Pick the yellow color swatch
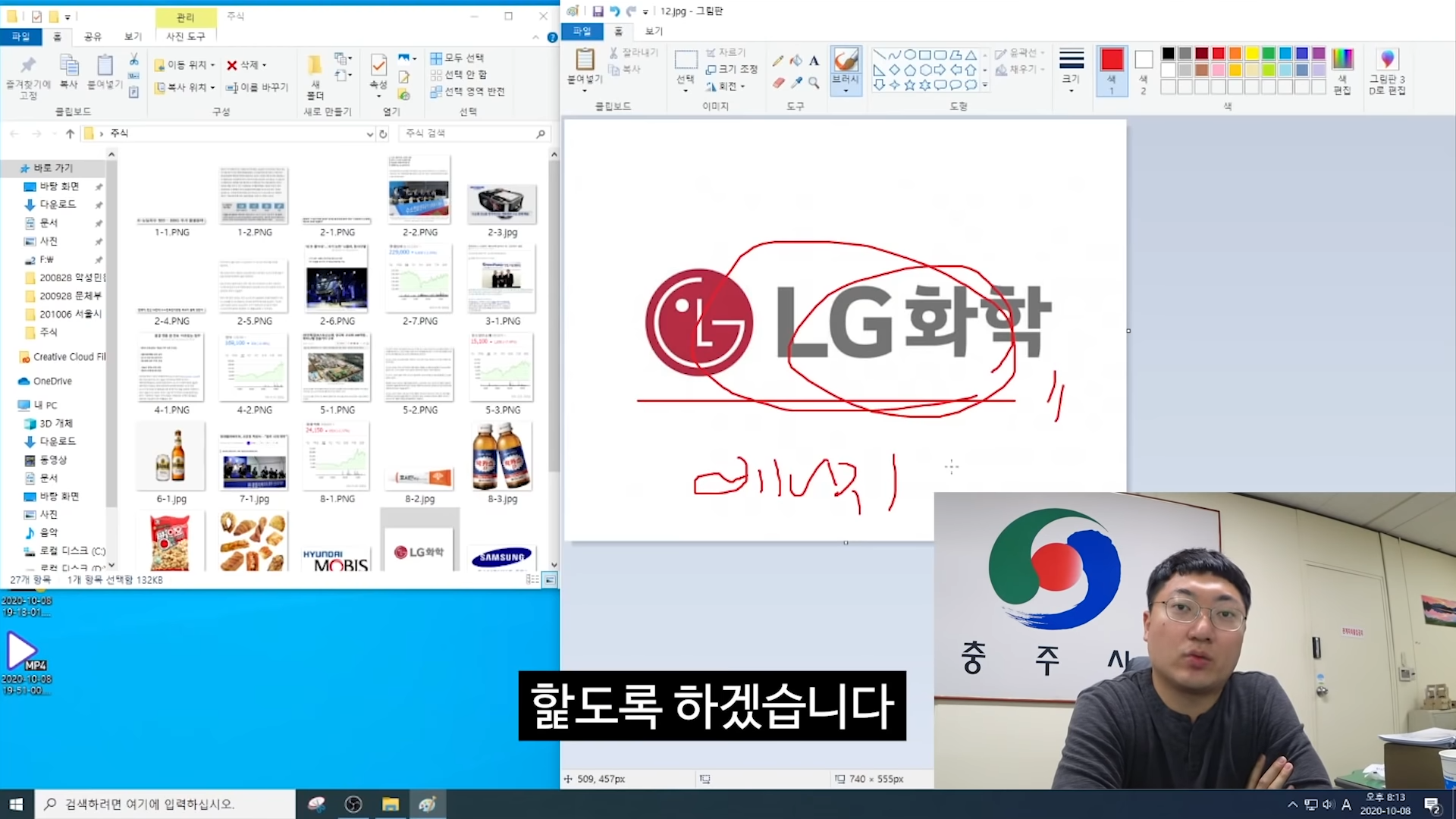 pos(1251,53)
